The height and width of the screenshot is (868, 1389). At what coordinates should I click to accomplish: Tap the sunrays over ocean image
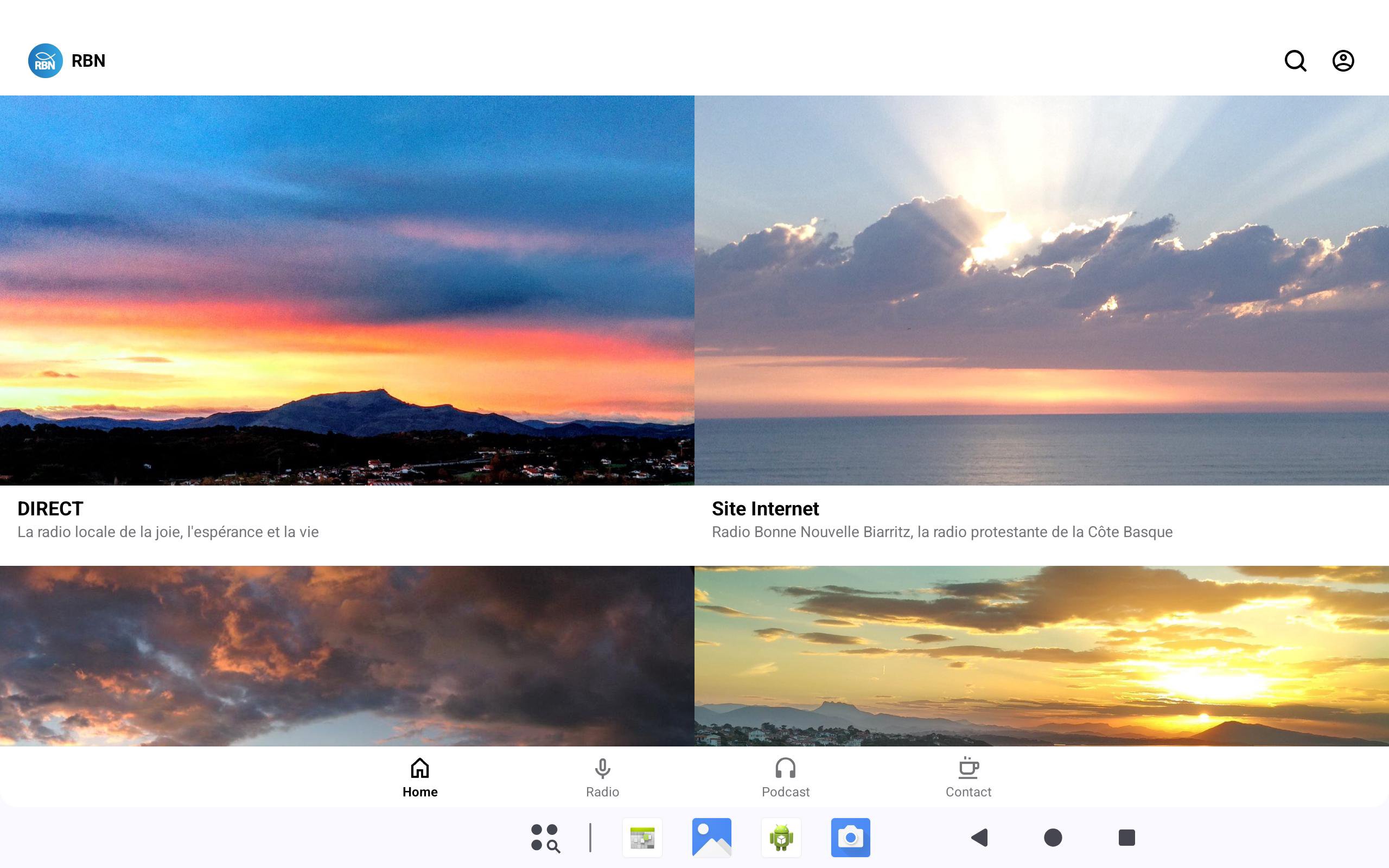tap(1041, 290)
